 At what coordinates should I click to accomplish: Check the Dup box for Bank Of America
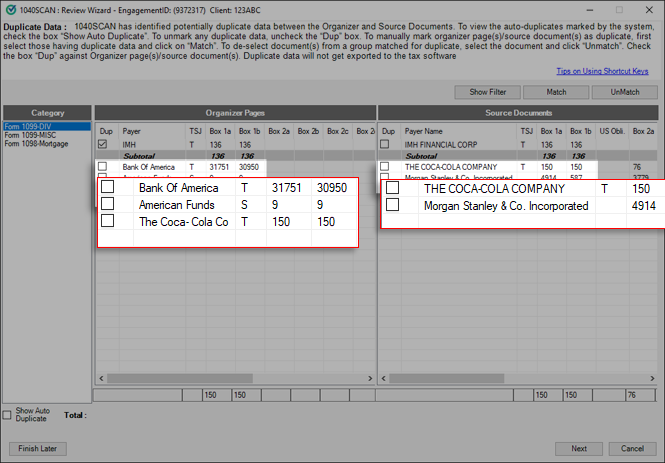coord(107,187)
